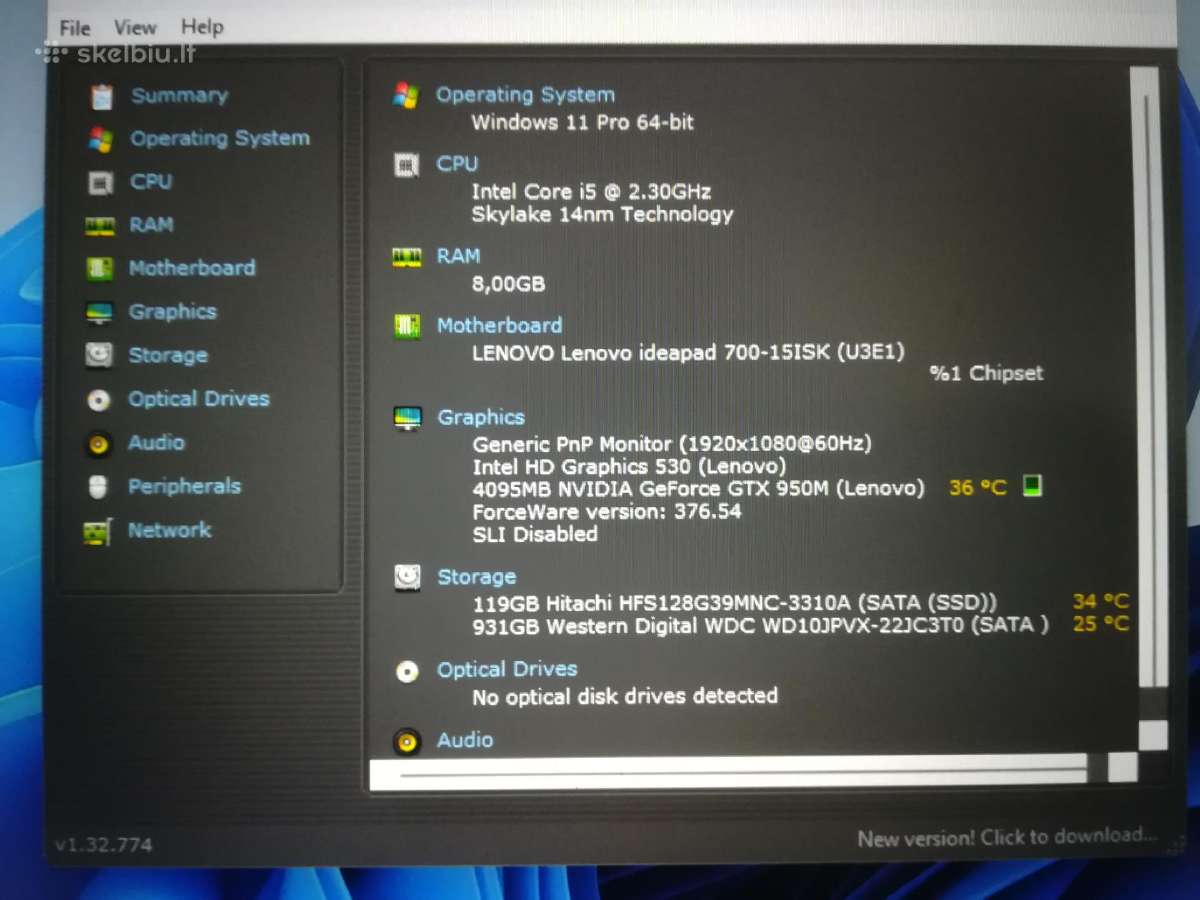
Task: Click green GPU temperature indicator icon
Action: point(1033,487)
